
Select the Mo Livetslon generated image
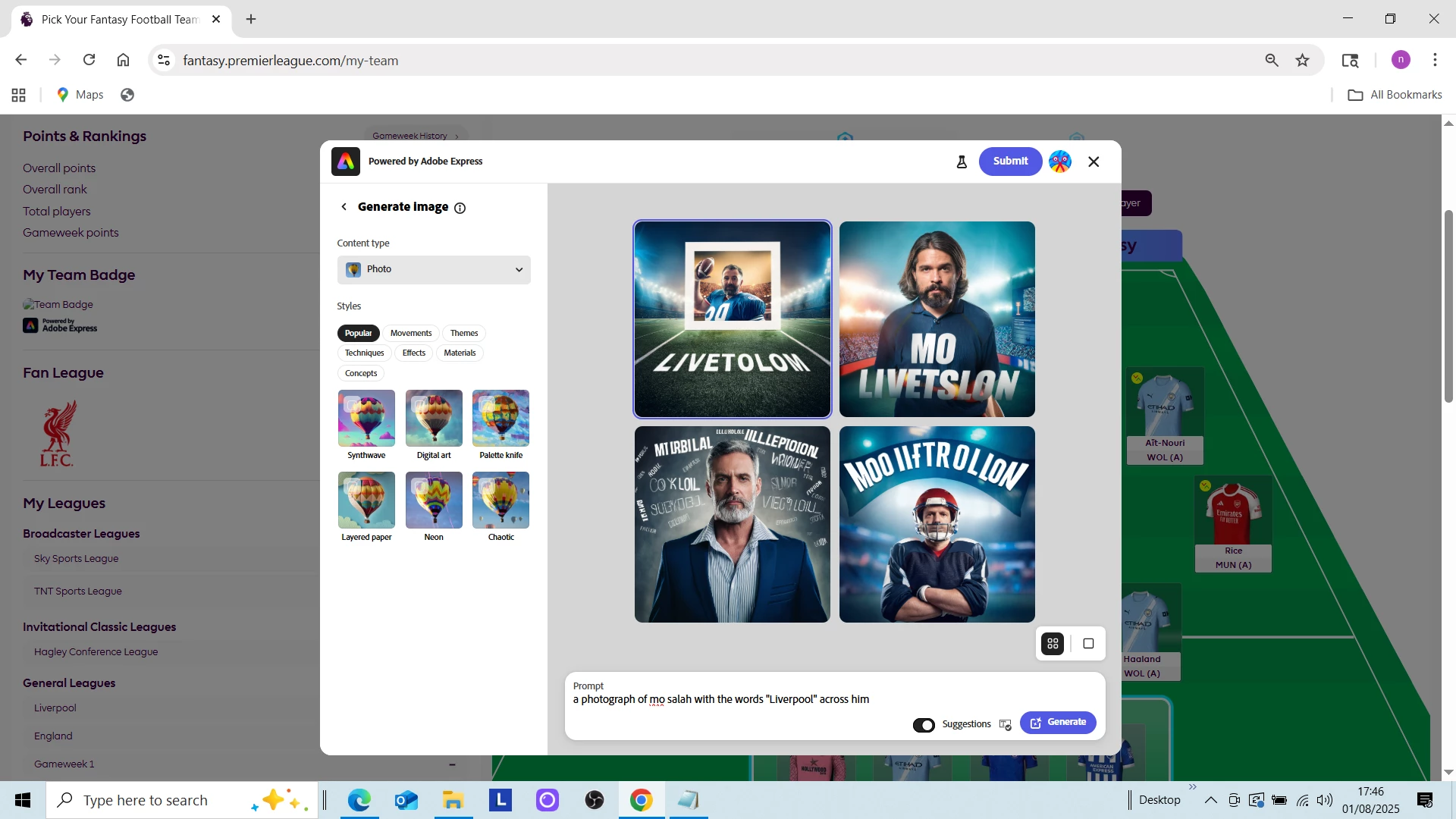(x=937, y=319)
